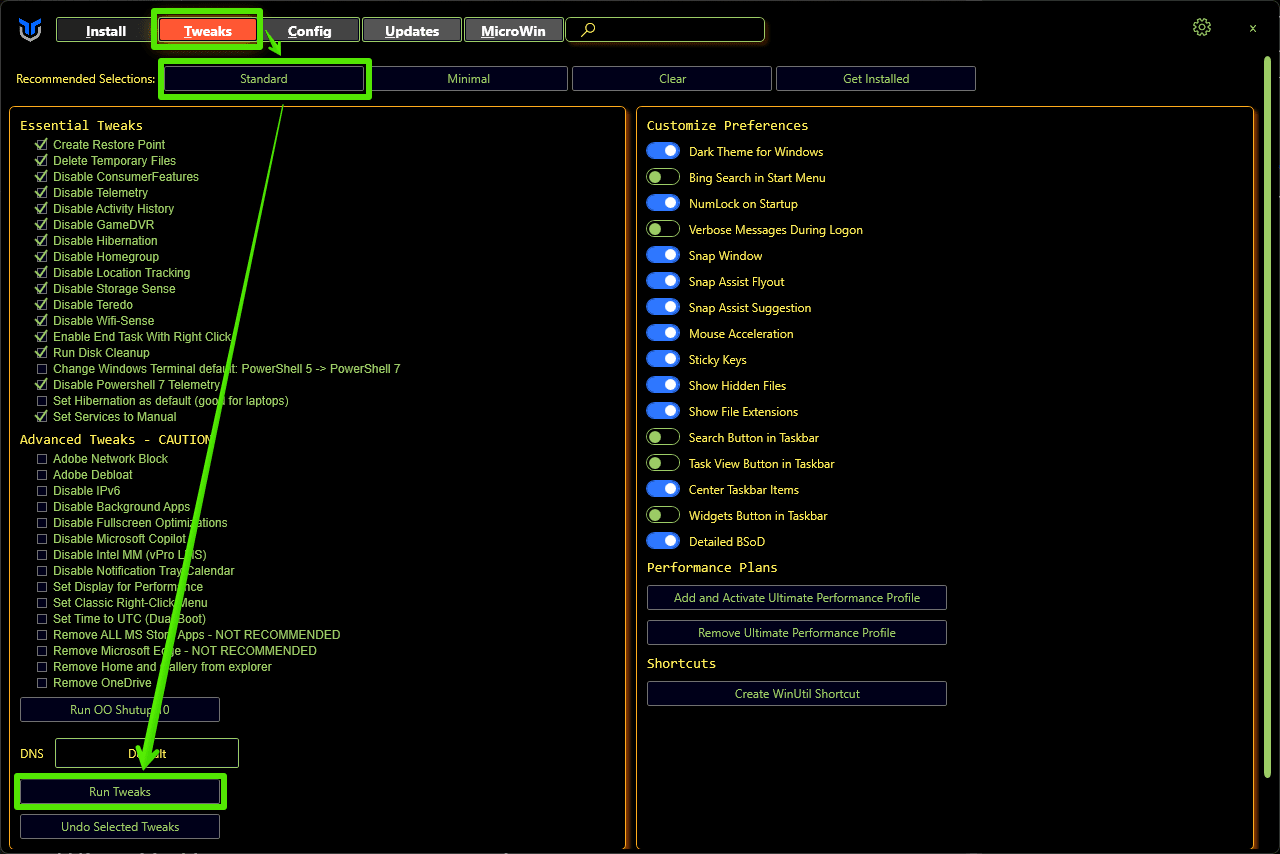Click the search magnifier icon
This screenshot has width=1280, height=854.
pyautogui.click(x=588, y=30)
